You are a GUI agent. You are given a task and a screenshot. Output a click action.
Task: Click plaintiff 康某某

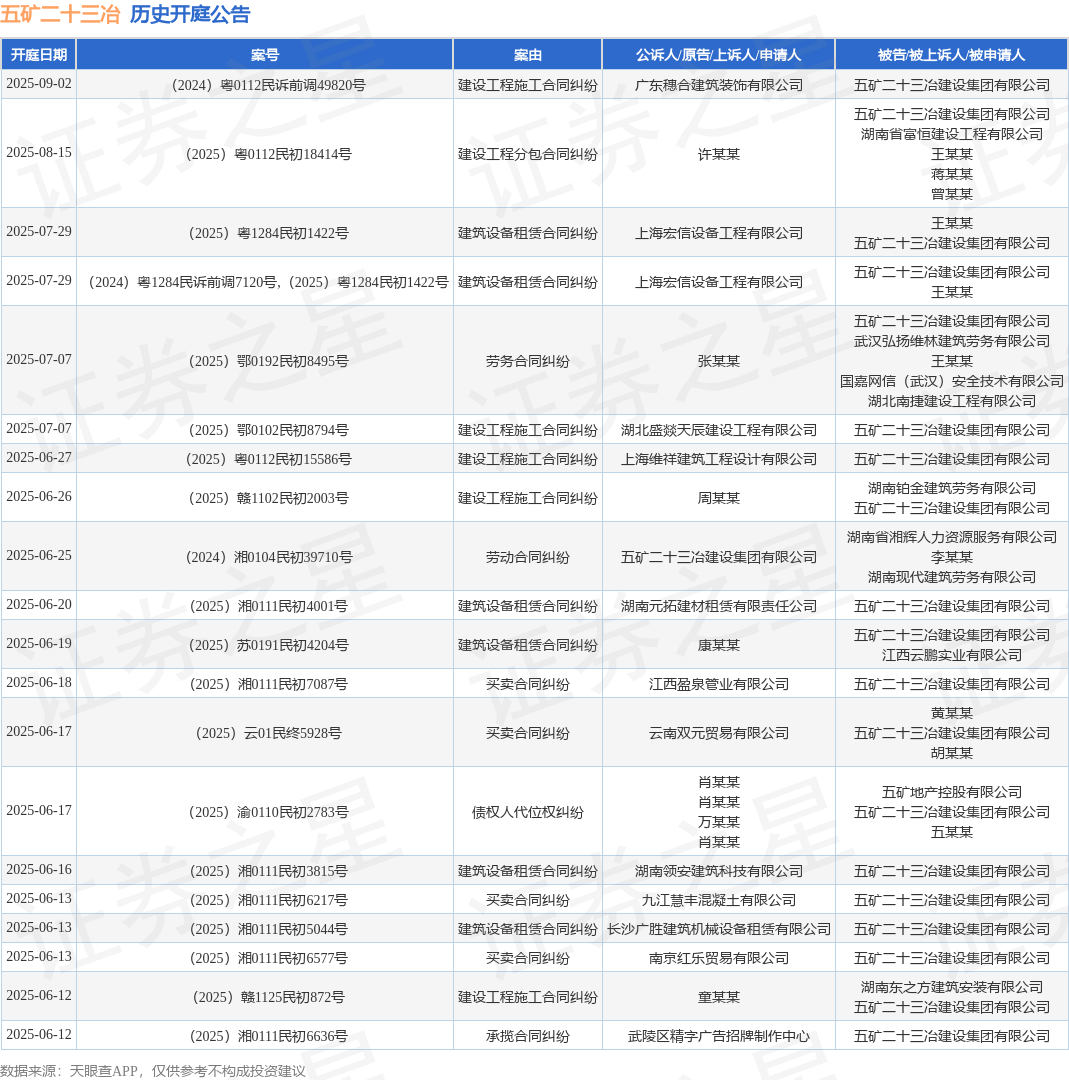point(718,645)
